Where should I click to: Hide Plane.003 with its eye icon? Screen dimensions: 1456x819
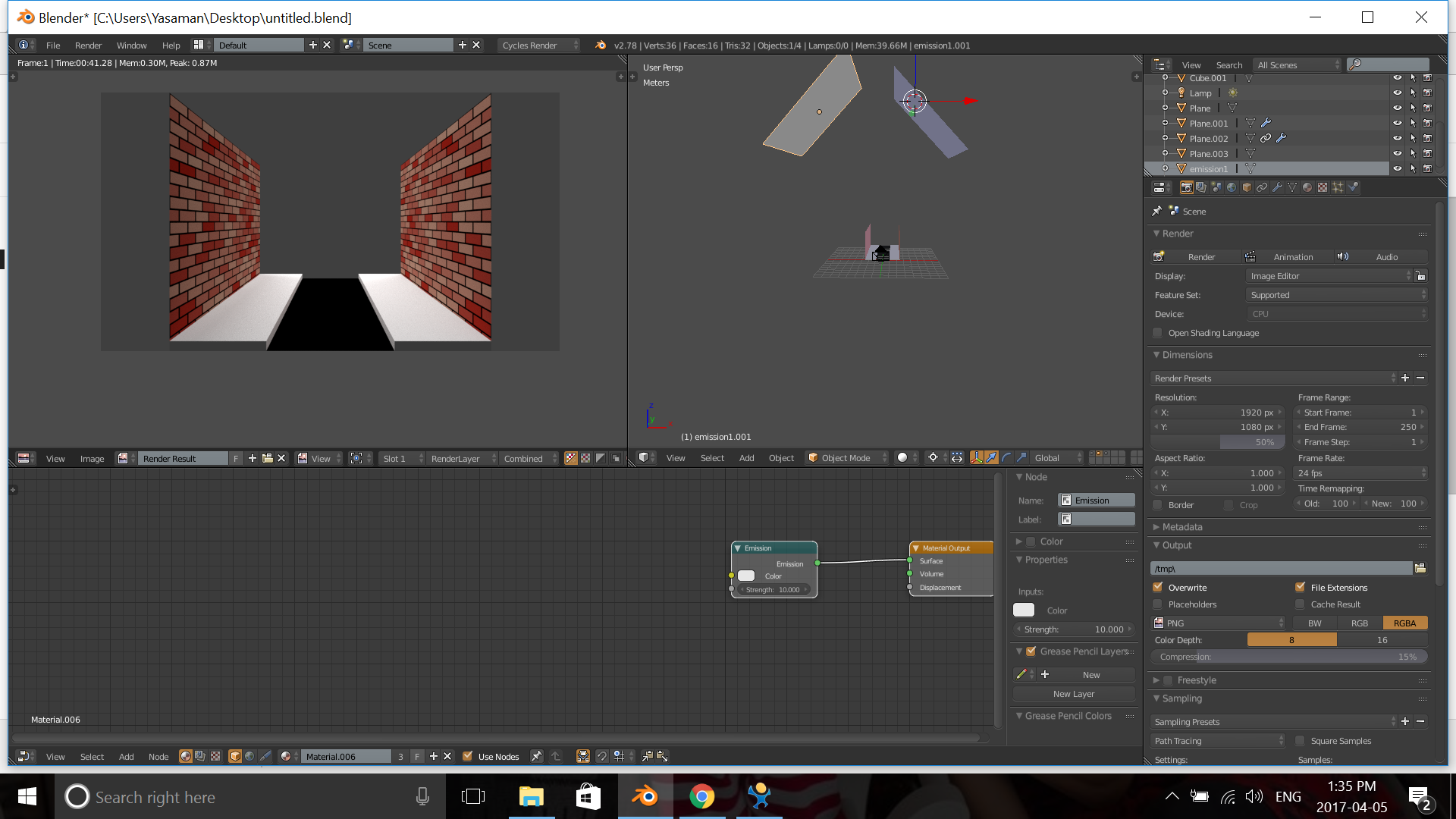click(x=1397, y=153)
